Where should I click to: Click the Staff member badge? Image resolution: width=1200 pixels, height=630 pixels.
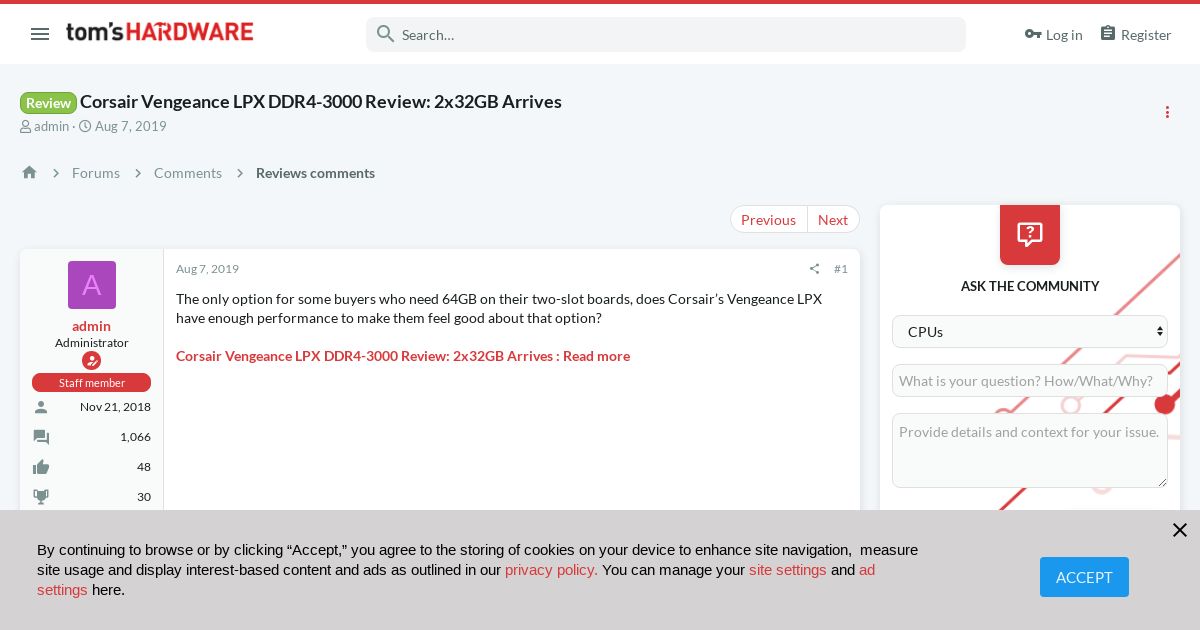[x=91, y=382]
